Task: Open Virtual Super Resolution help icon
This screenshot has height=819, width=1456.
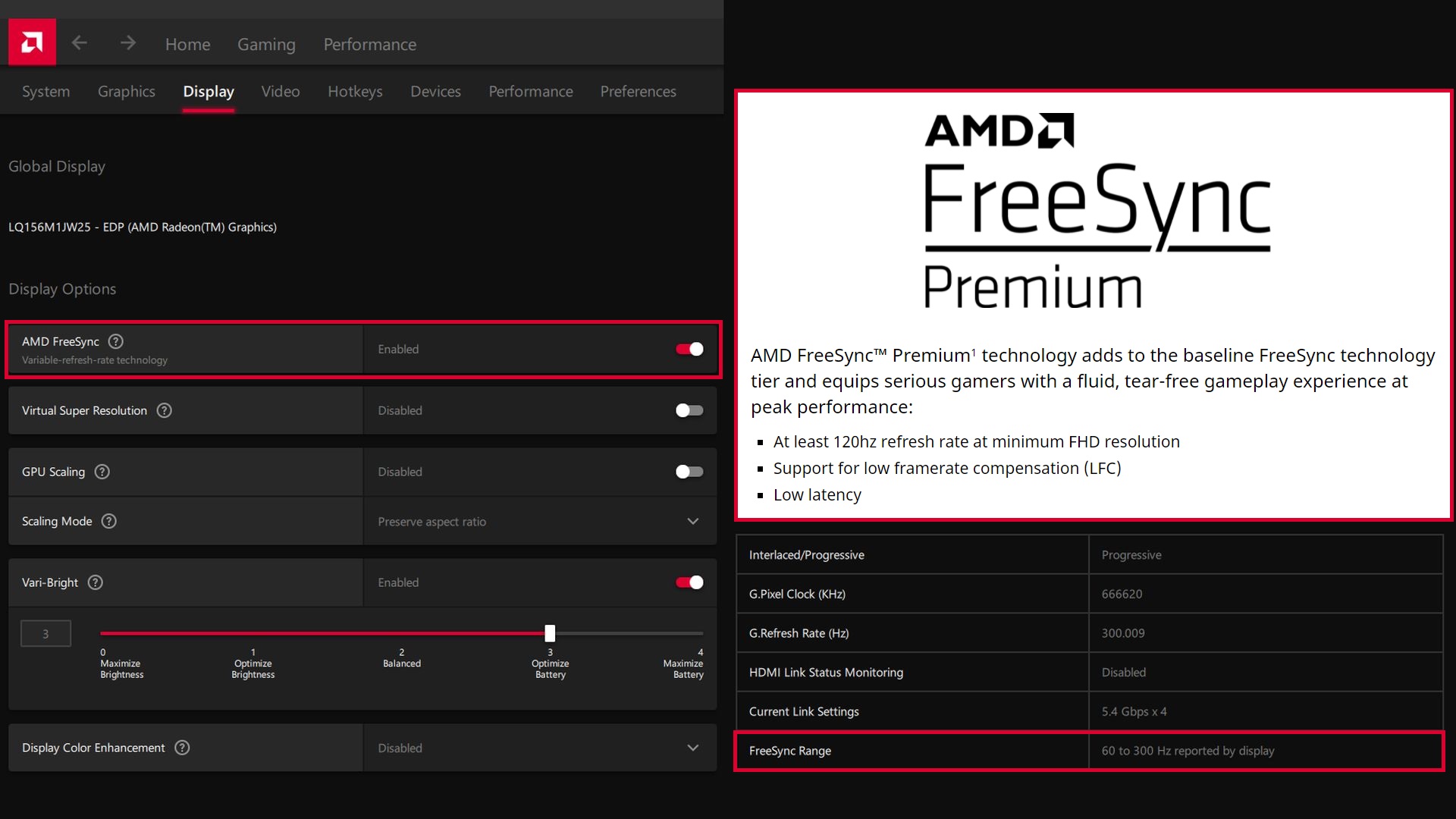Action: coord(165,410)
